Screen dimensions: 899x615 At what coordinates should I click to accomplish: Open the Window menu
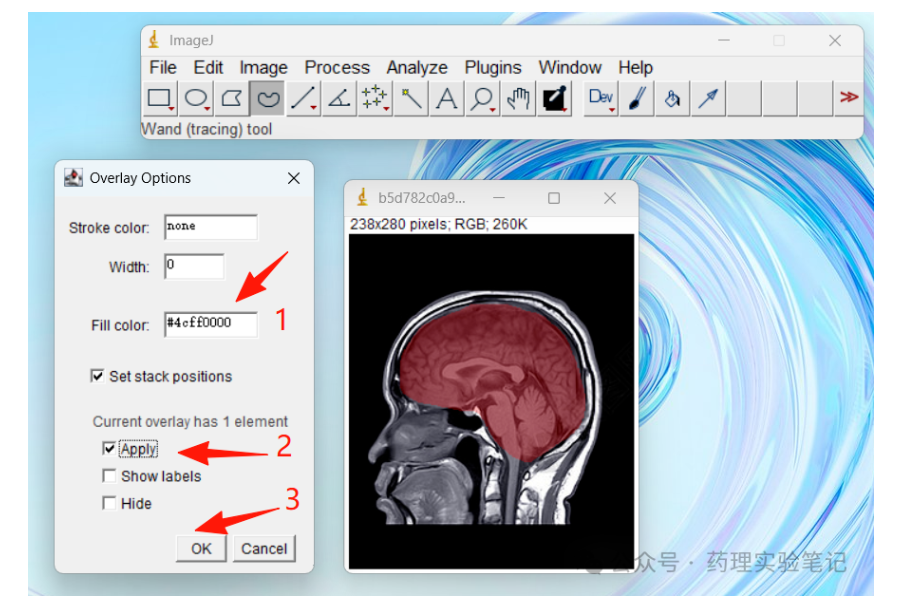[570, 68]
